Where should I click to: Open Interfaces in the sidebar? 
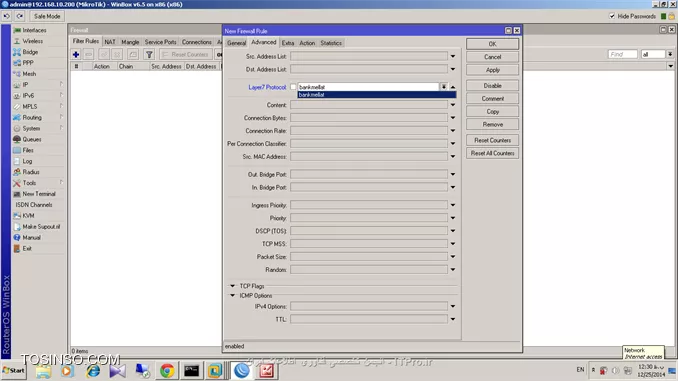tap(34, 30)
